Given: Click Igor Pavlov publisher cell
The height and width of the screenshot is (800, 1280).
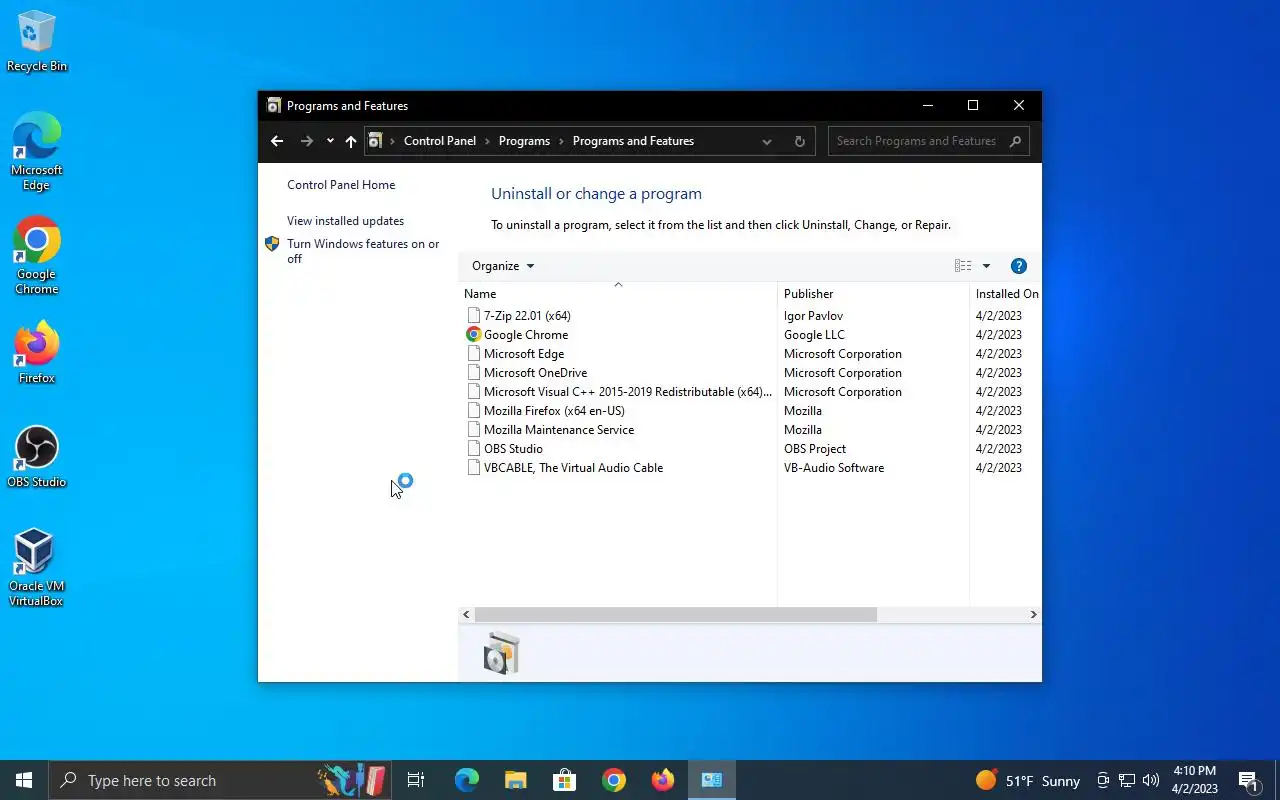Looking at the screenshot, I should [813, 316].
